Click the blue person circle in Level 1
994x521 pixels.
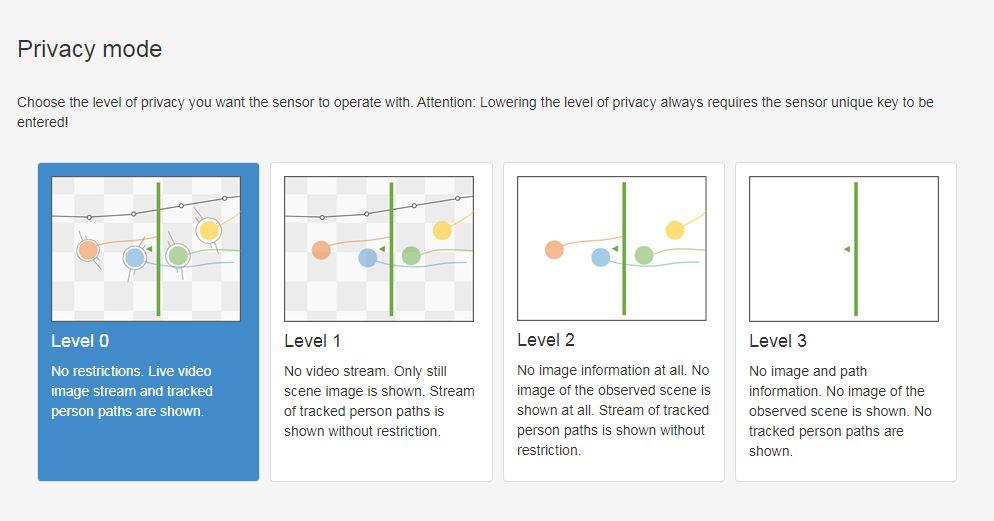pyautogui.click(x=367, y=257)
